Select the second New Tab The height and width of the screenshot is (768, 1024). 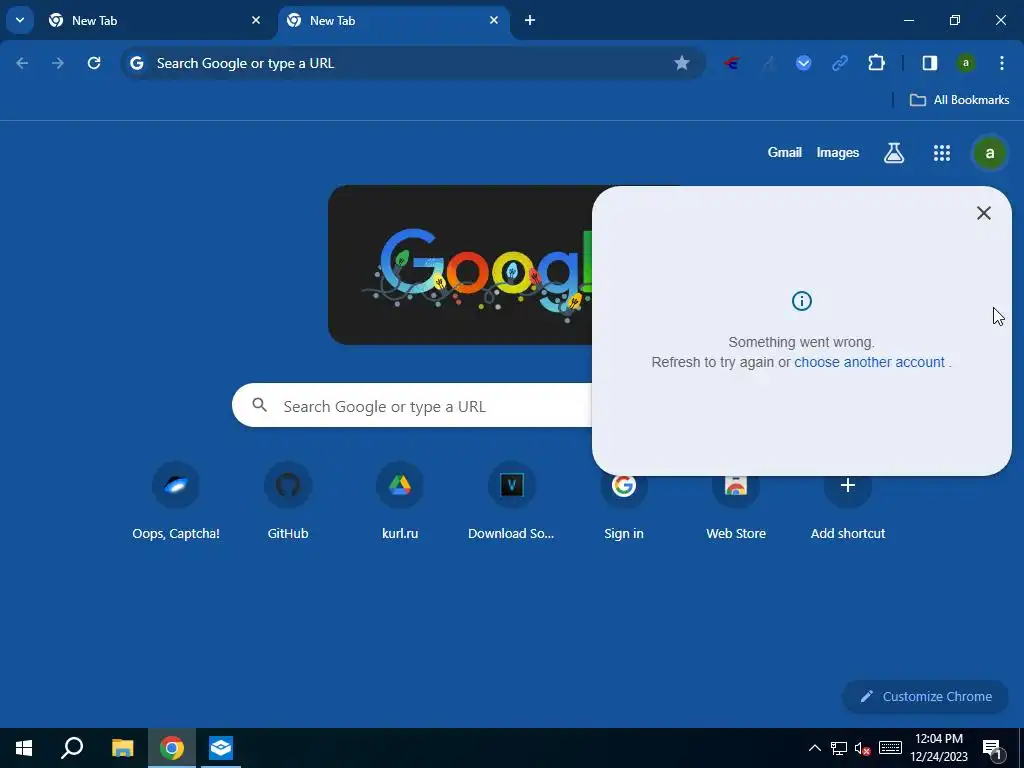tap(392, 21)
